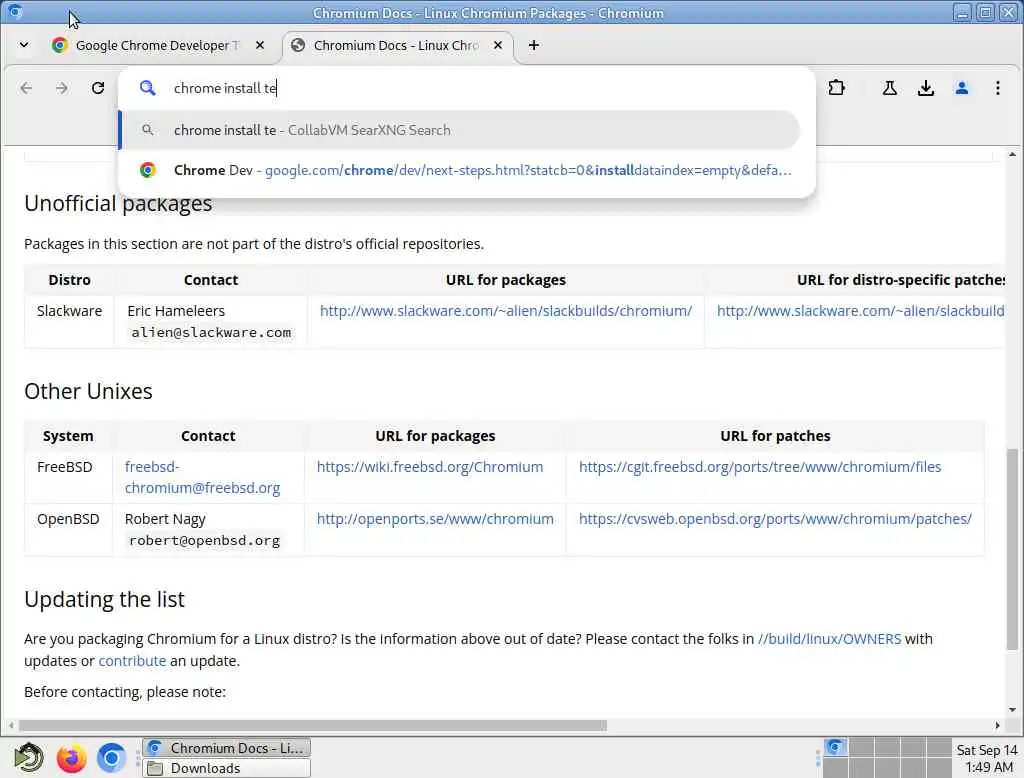The width and height of the screenshot is (1024, 778).
Task: Open the Downloads toolbar icon
Action: 925,88
